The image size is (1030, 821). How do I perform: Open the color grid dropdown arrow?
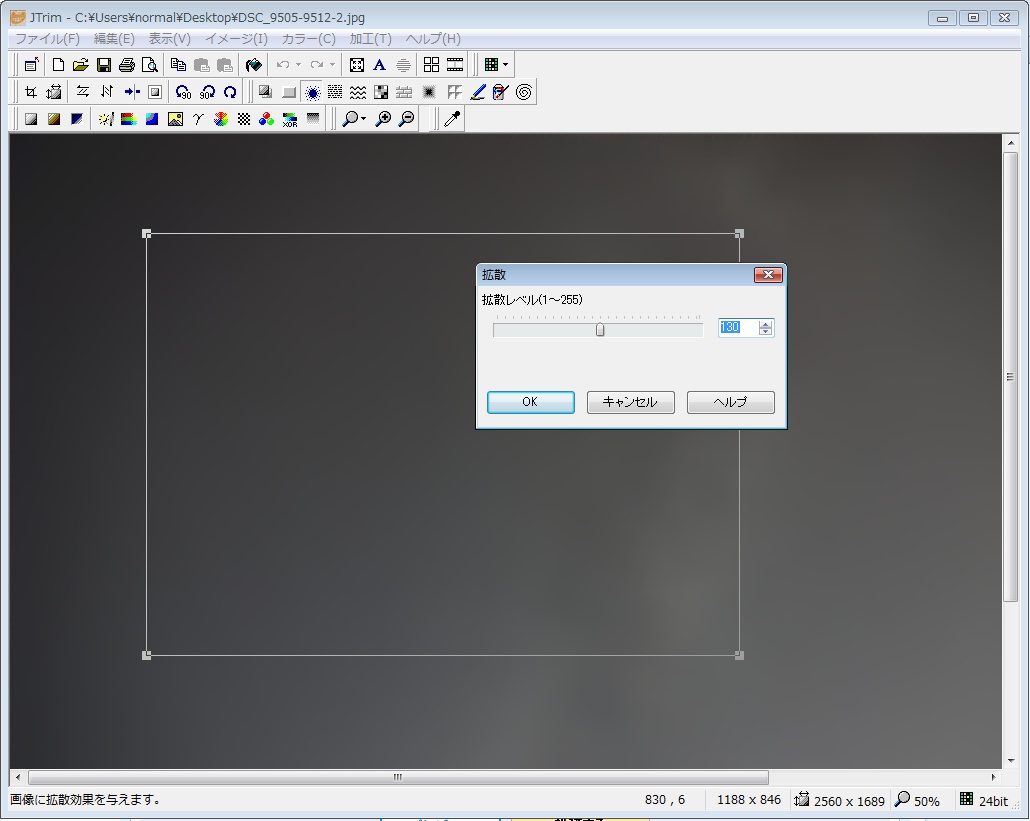click(x=505, y=65)
